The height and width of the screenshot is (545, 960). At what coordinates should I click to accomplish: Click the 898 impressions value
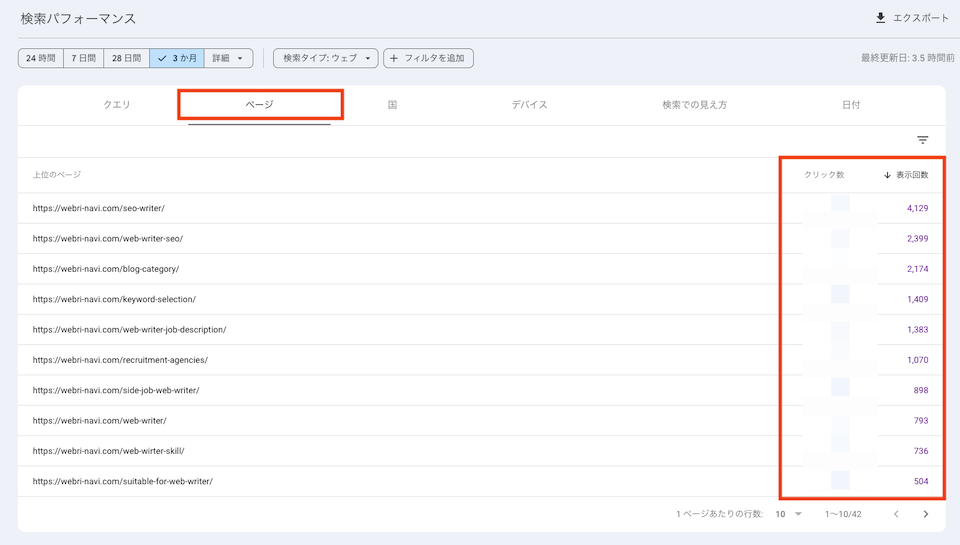pos(921,390)
